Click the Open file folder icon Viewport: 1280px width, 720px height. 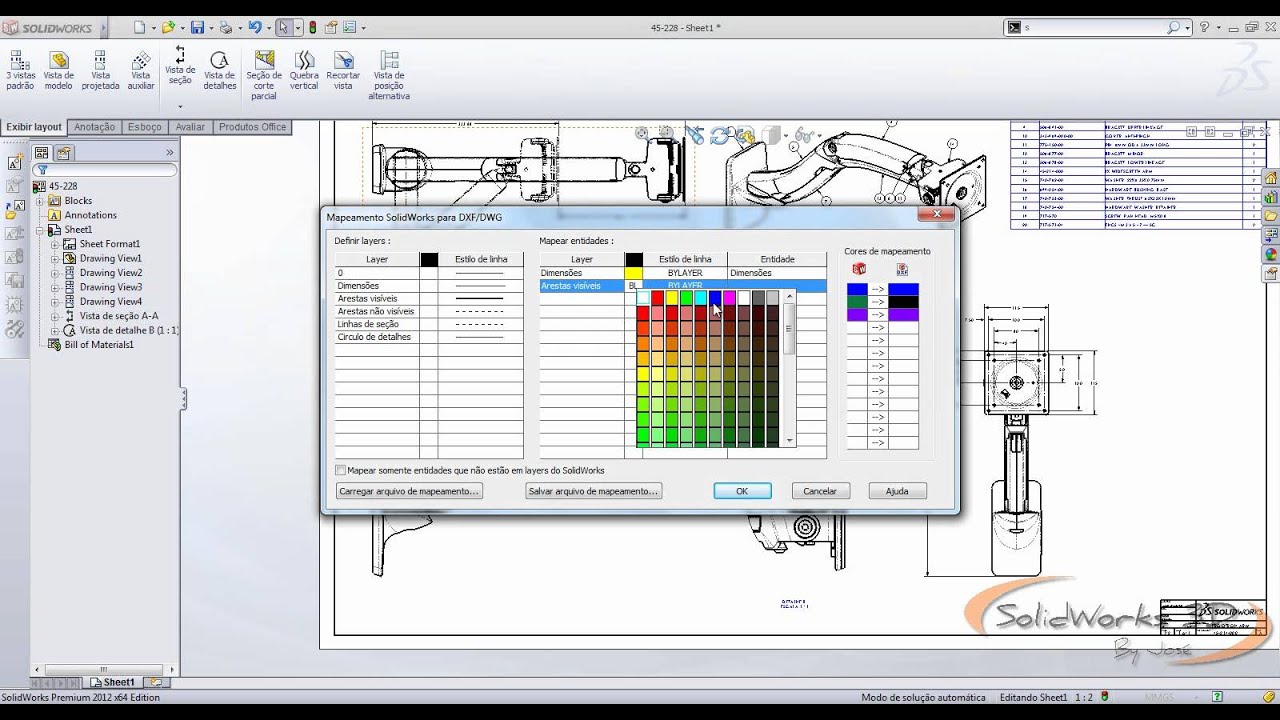pos(168,27)
